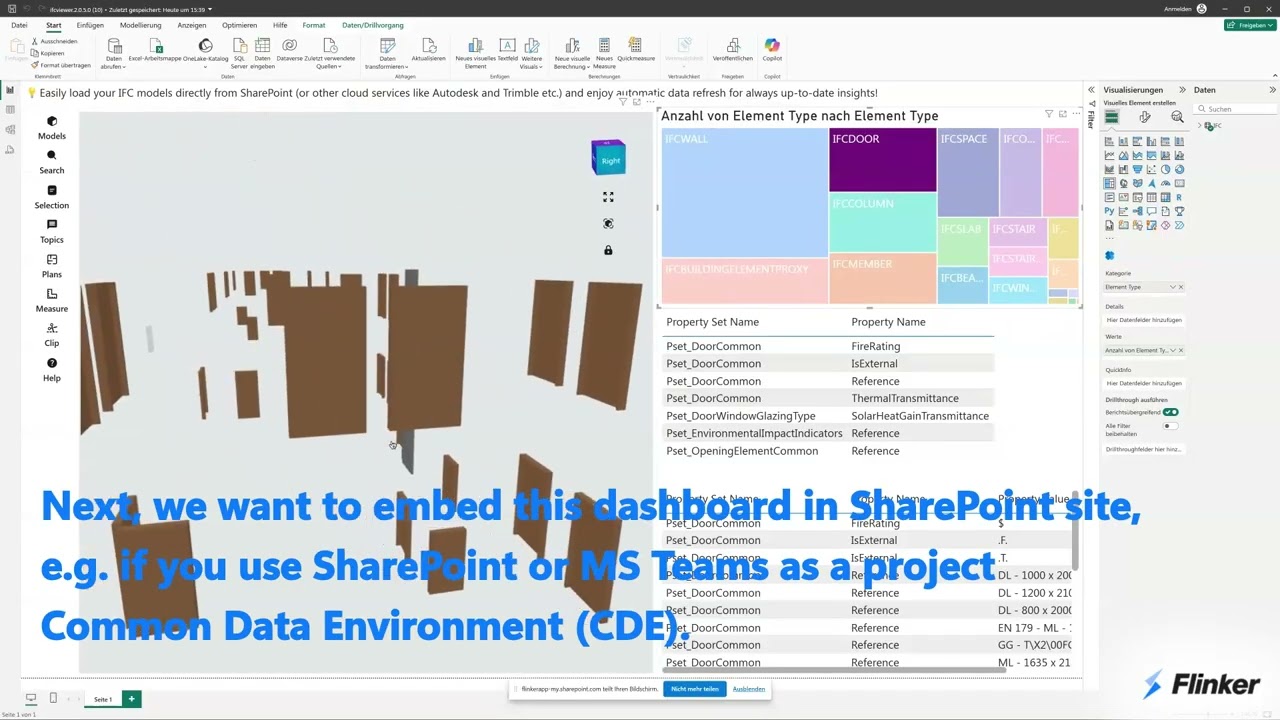Switch to Optimieren ribbon tab

(239, 25)
